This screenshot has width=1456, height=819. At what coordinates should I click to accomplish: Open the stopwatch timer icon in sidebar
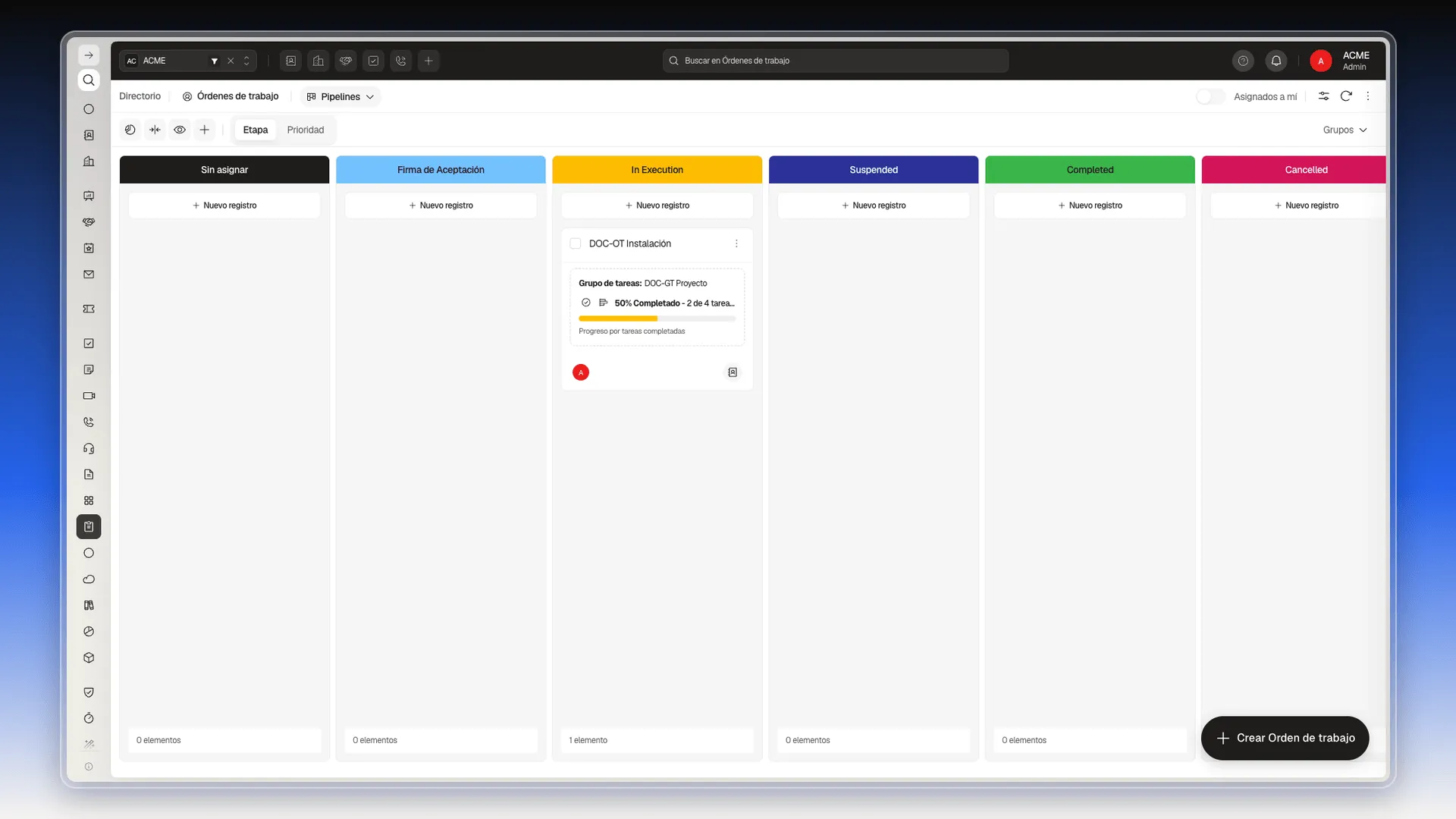coord(89,718)
